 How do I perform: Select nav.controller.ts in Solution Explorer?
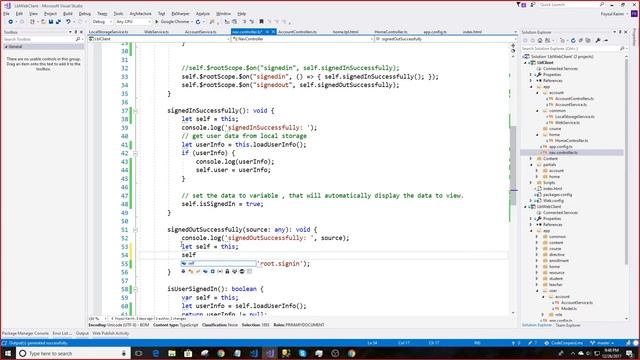point(563,153)
